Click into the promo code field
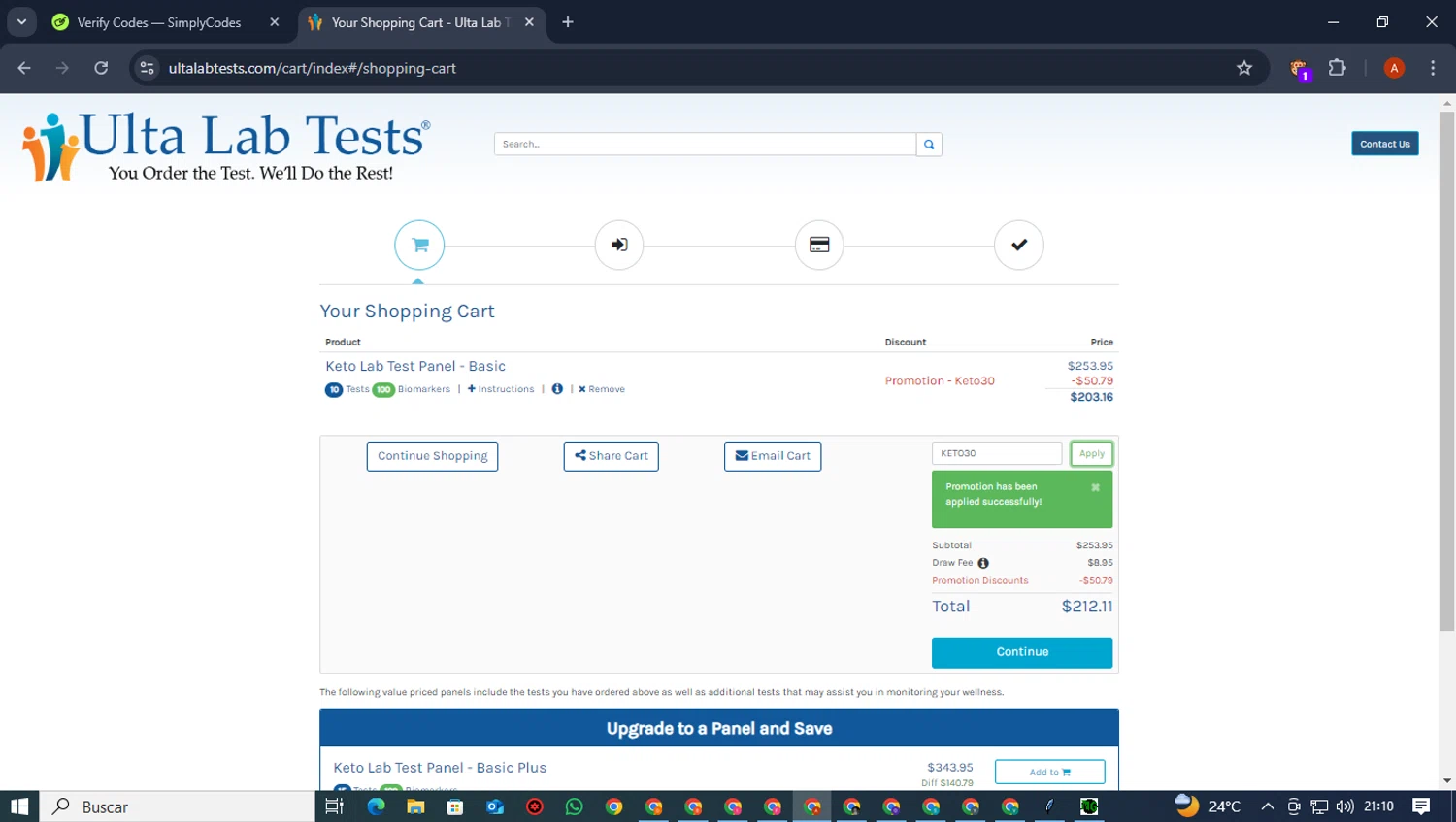Screen dimensions: 1456x822 997,453
